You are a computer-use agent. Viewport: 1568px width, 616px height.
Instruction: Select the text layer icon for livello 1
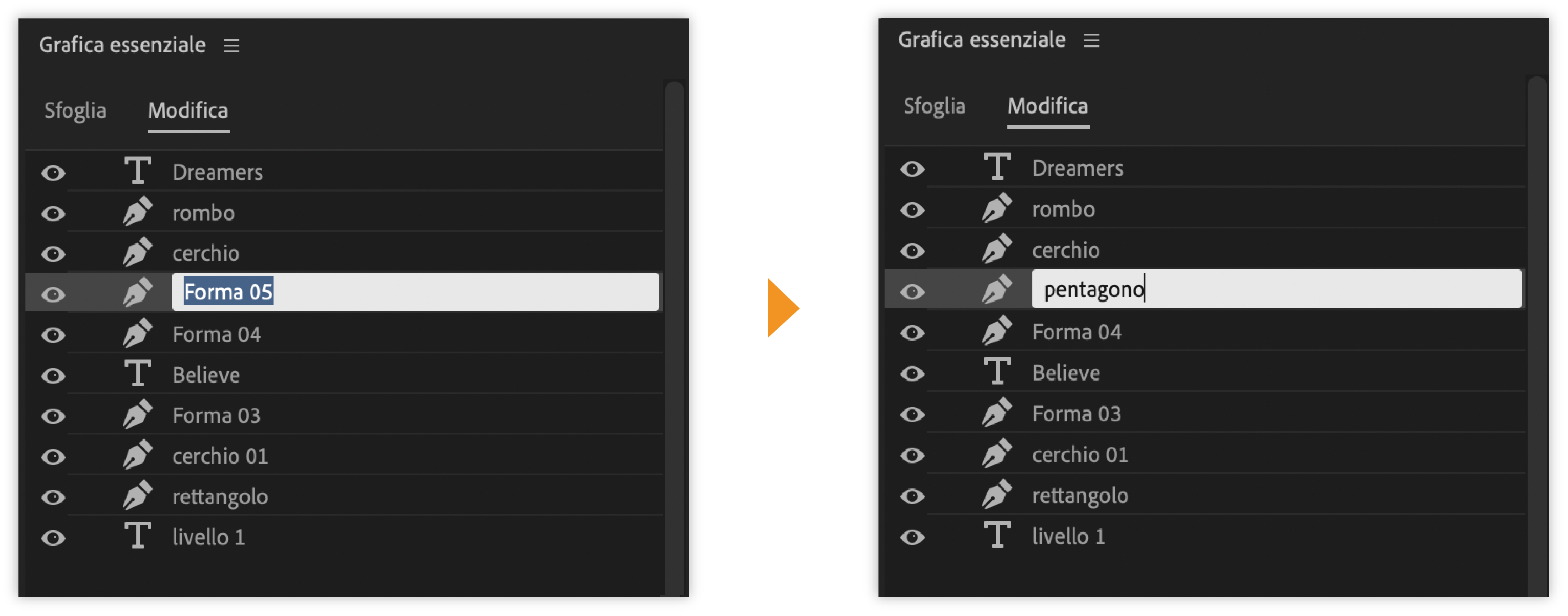point(138,536)
